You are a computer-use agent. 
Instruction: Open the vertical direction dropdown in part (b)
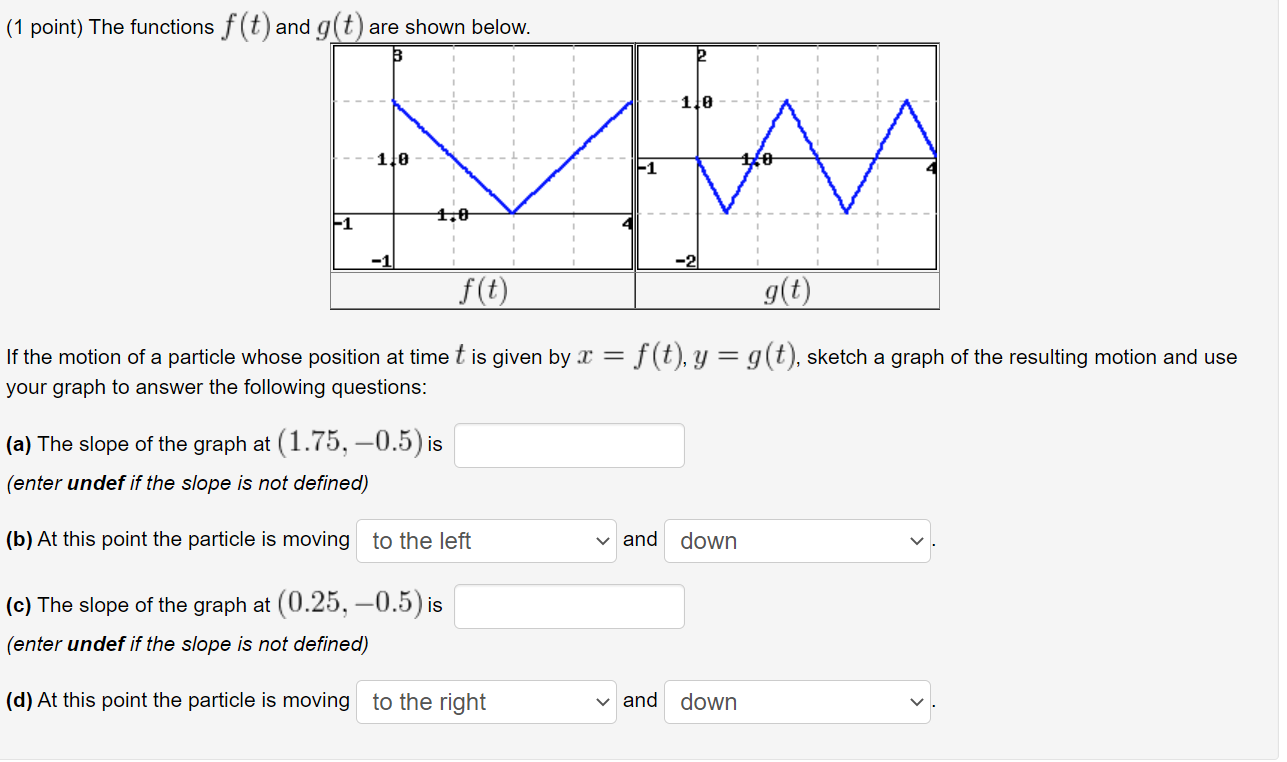tap(797, 540)
